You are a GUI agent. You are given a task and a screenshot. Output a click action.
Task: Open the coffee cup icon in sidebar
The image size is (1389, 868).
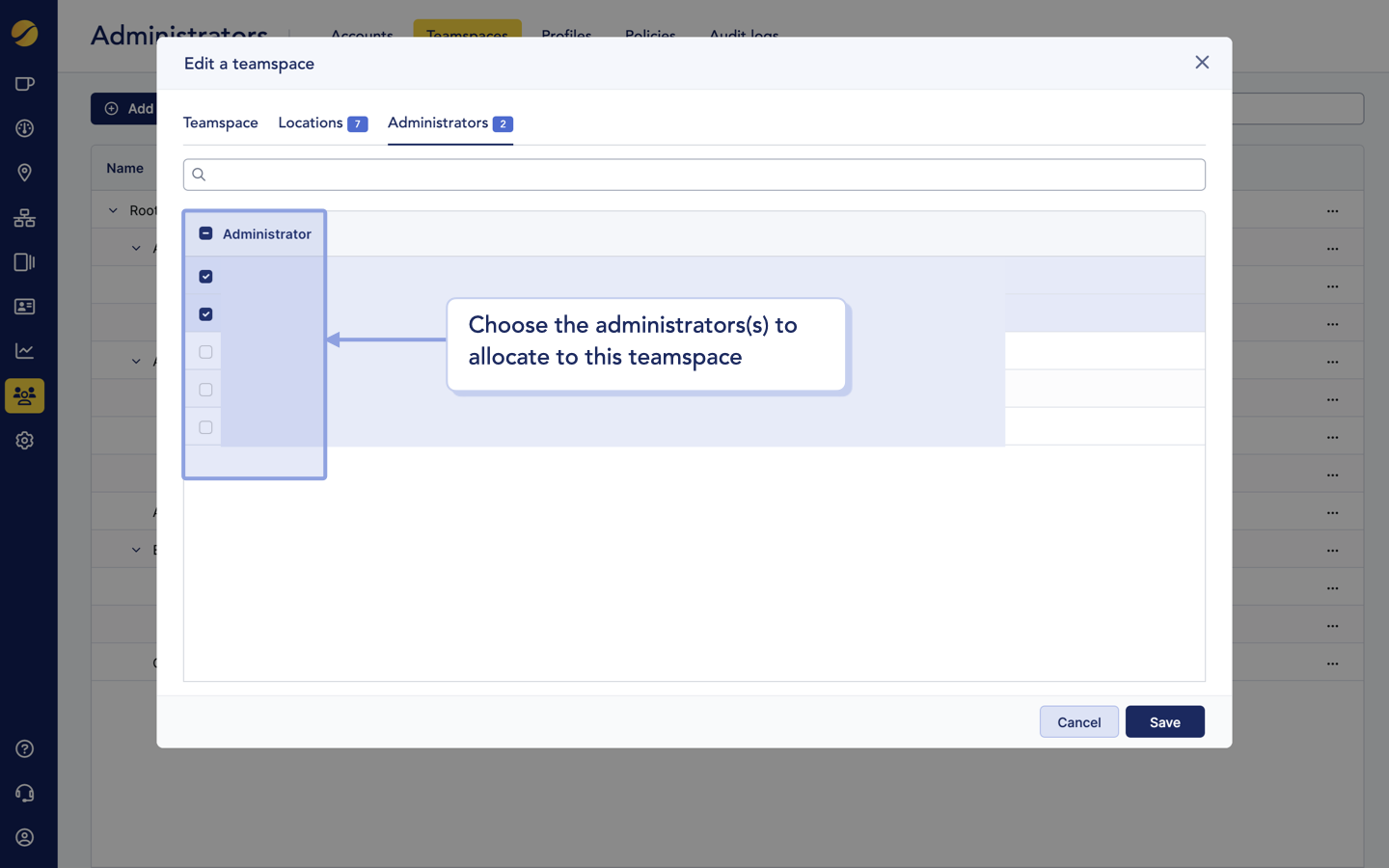24,84
